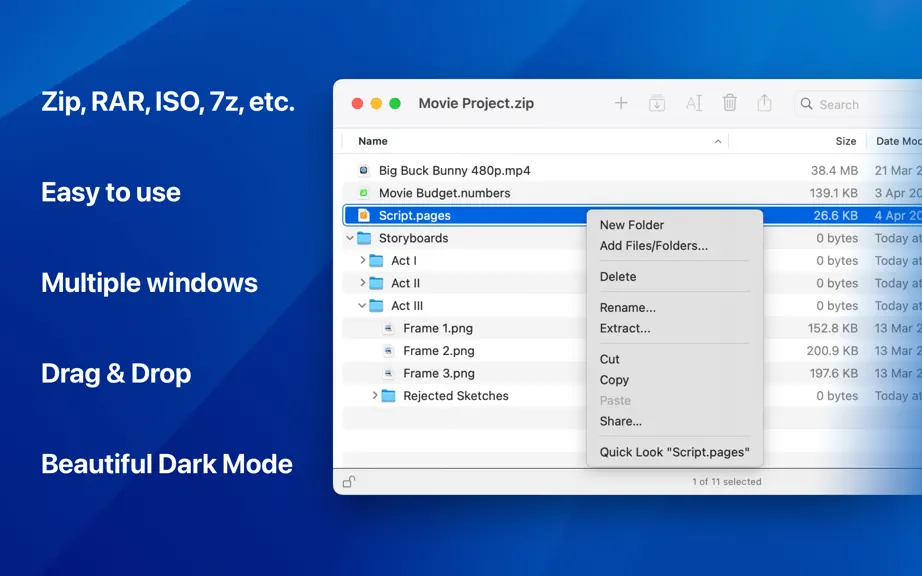Select the Storyboards folder name
Viewport: 922px width, 576px height.
tap(413, 238)
